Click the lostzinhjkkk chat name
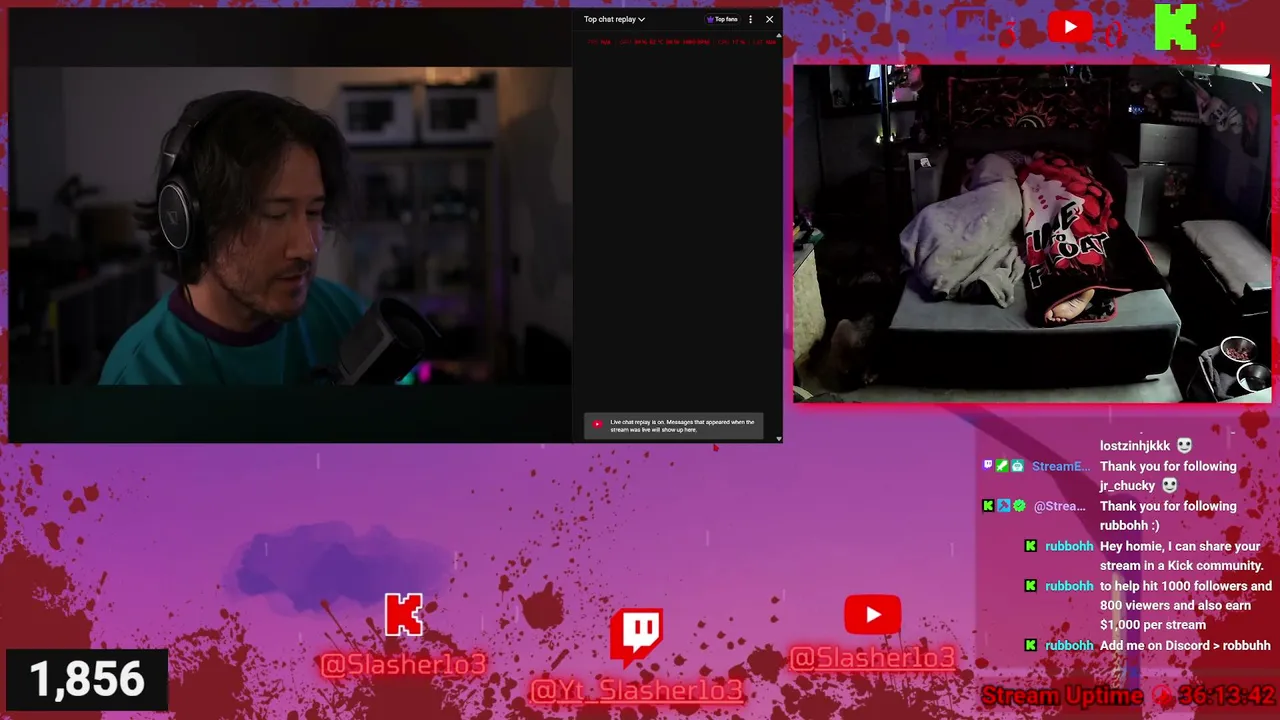This screenshot has height=720, width=1280. pyautogui.click(x=1135, y=446)
